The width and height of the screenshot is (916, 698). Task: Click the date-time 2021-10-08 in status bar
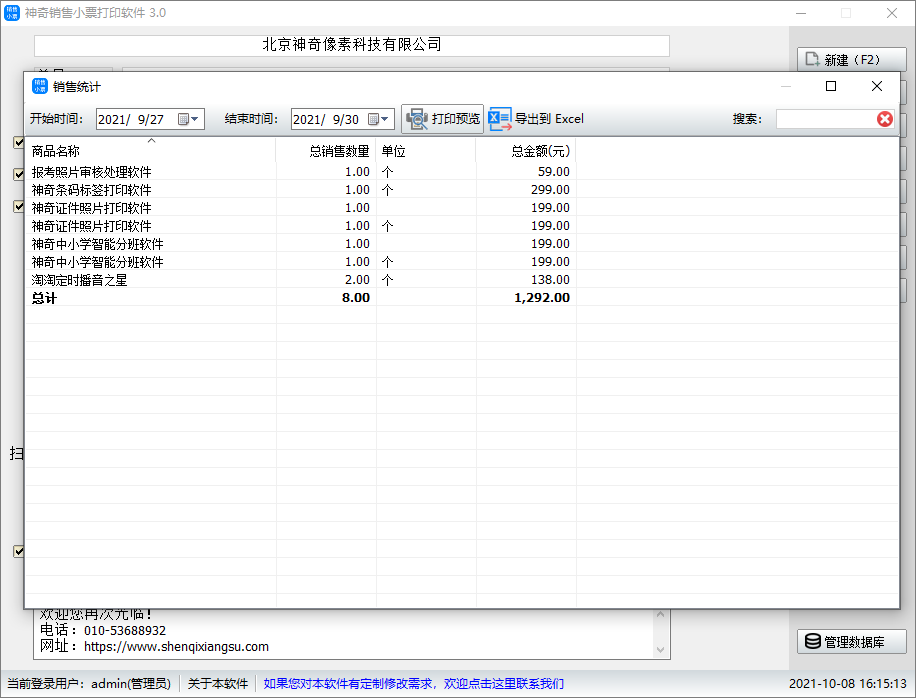point(848,683)
